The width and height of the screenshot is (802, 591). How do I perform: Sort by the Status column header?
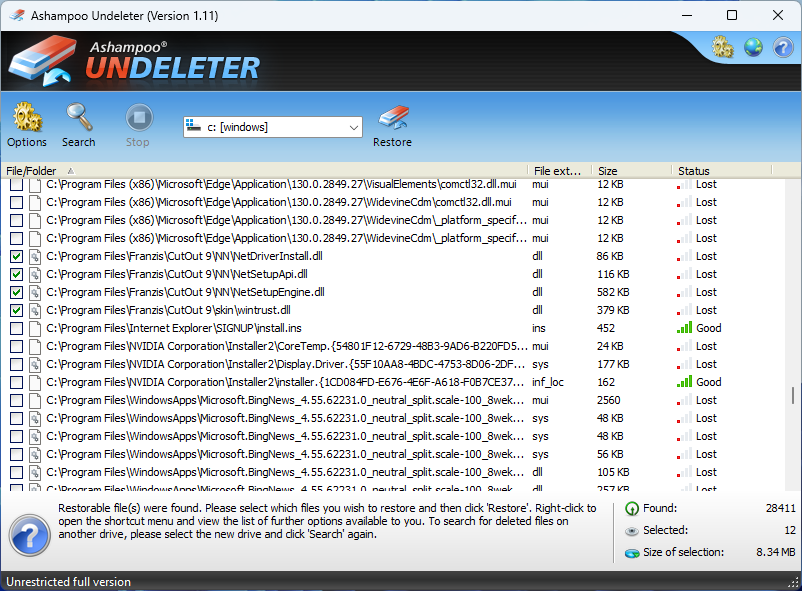click(x=721, y=170)
